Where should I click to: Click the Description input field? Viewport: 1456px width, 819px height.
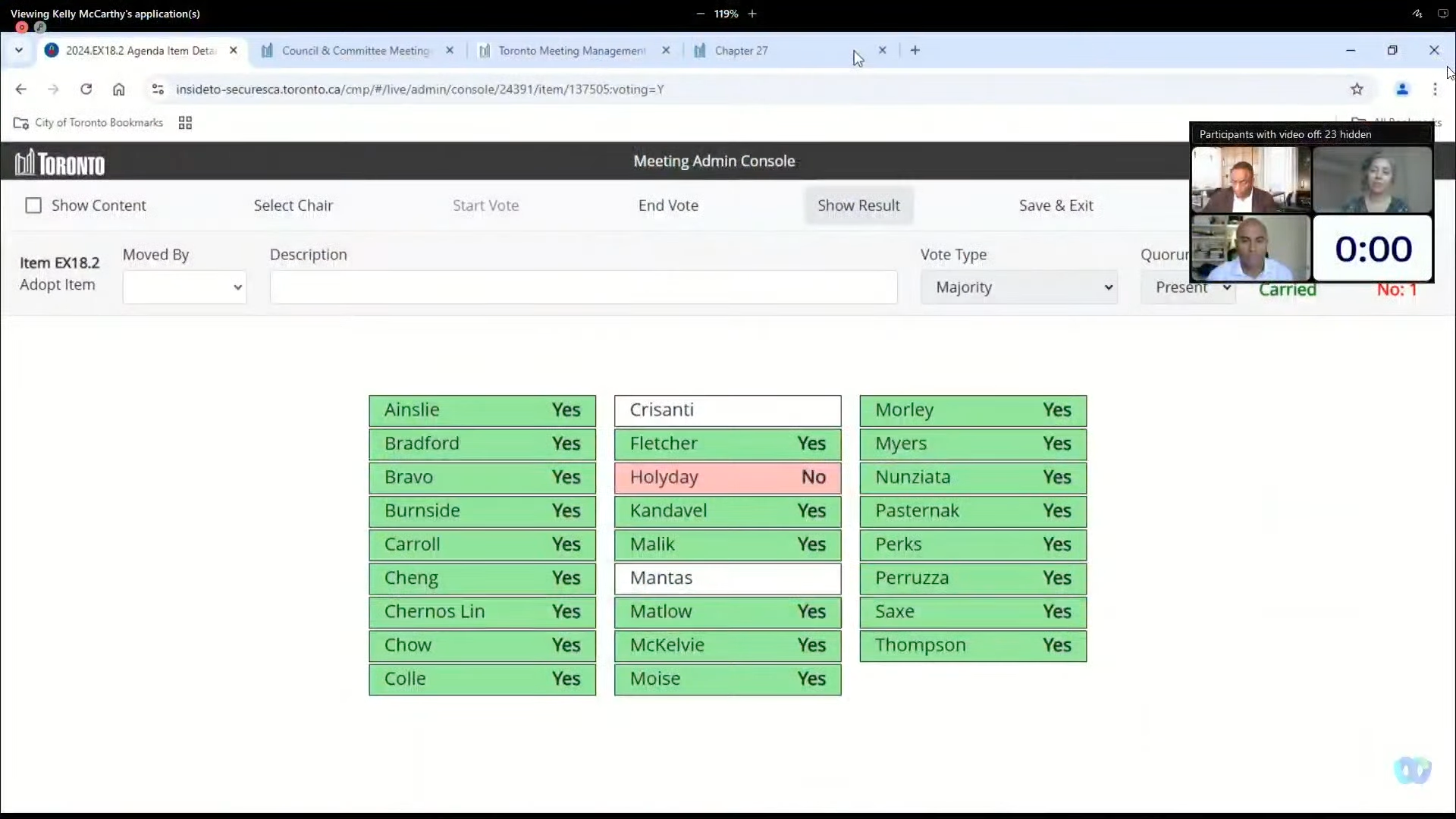pyautogui.click(x=583, y=287)
